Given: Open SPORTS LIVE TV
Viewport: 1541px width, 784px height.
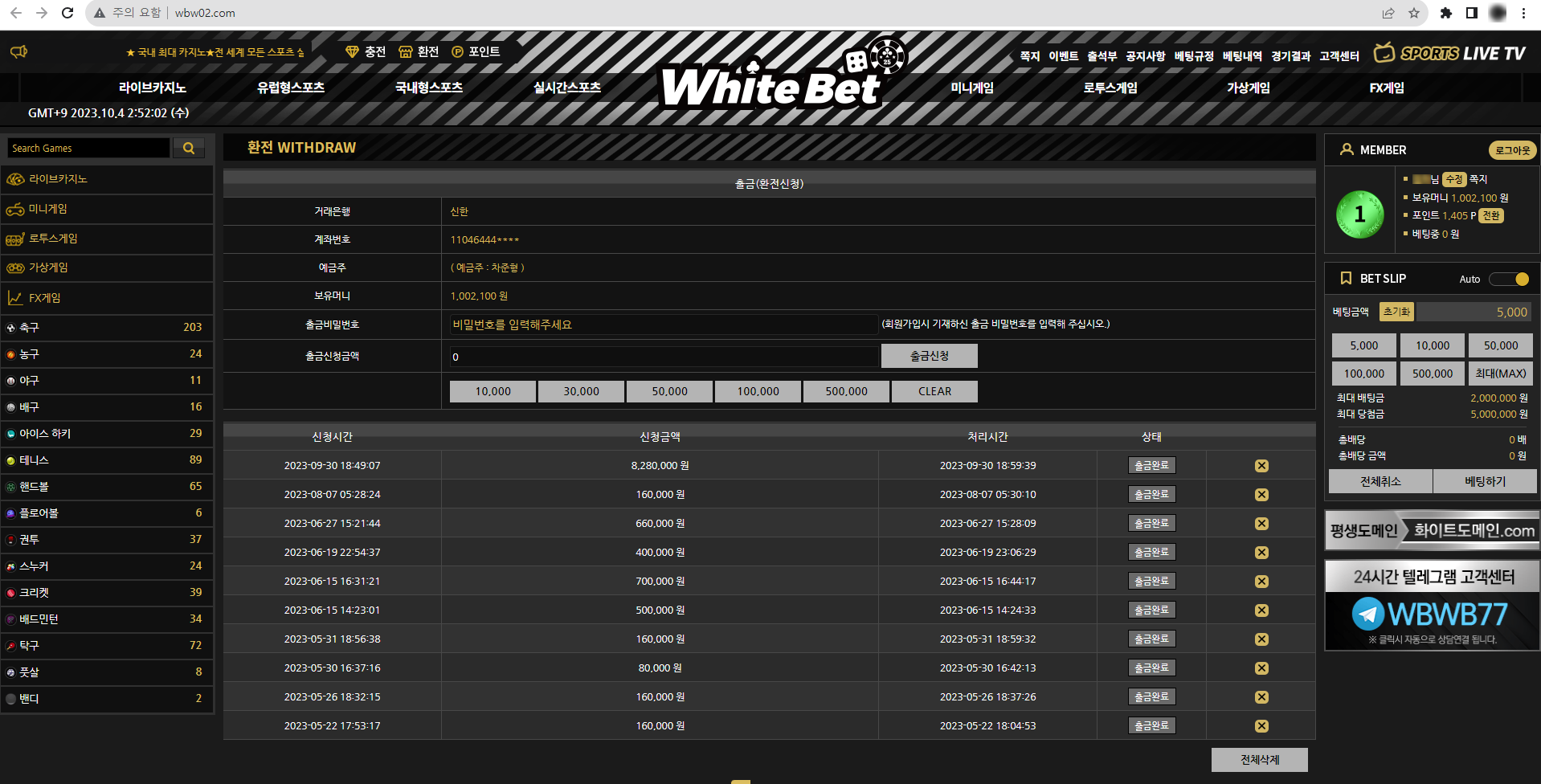Looking at the screenshot, I should pyautogui.click(x=1449, y=53).
